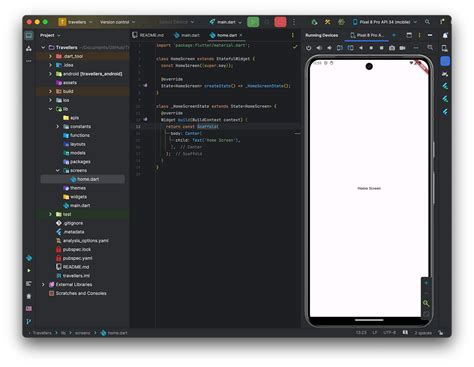This screenshot has height=367, width=474.
Task: Collapse the lib folder
Action: point(50,109)
